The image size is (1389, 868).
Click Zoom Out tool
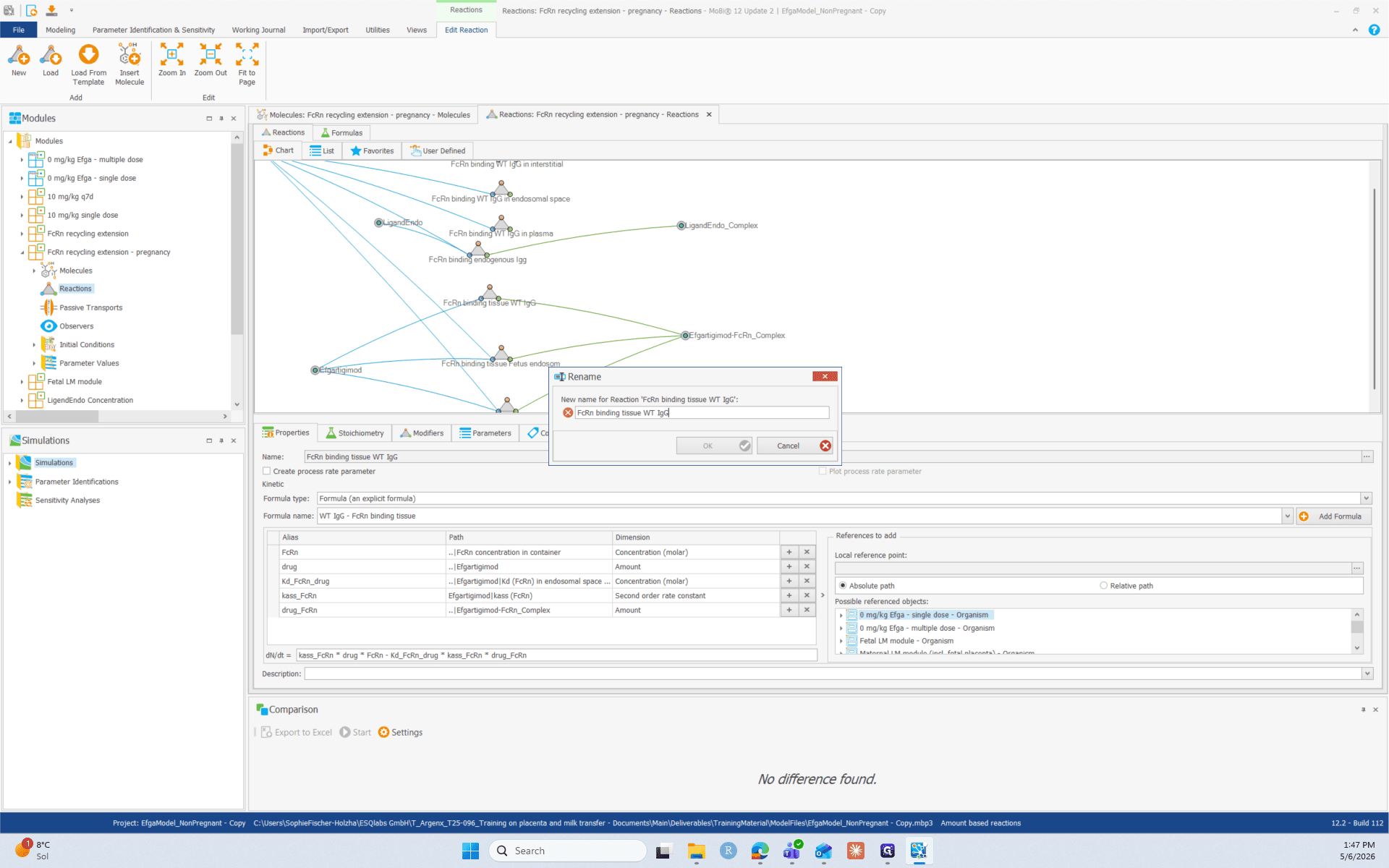click(211, 60)
